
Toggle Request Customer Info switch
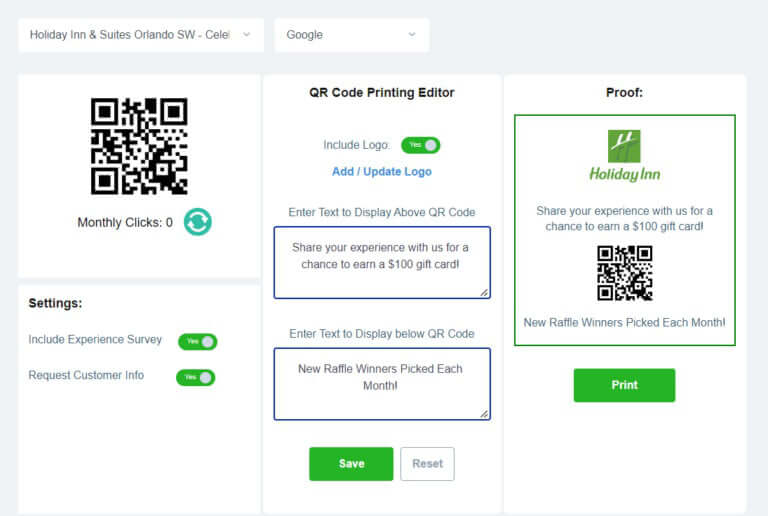coord(196,377)
